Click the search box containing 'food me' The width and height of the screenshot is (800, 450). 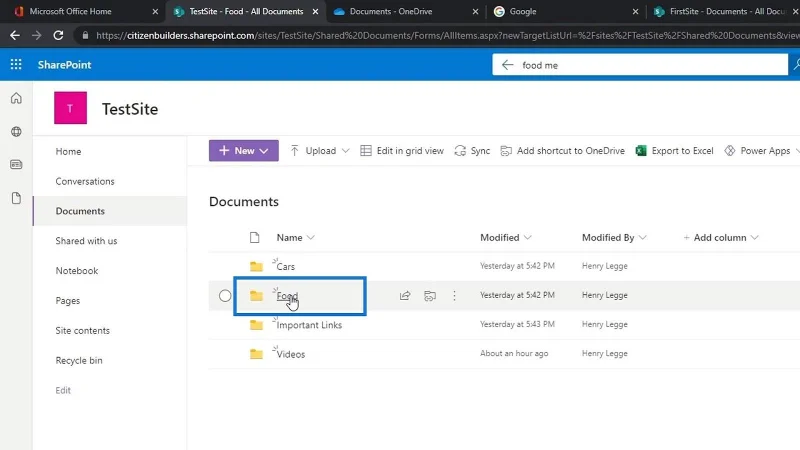click(640, 65)
